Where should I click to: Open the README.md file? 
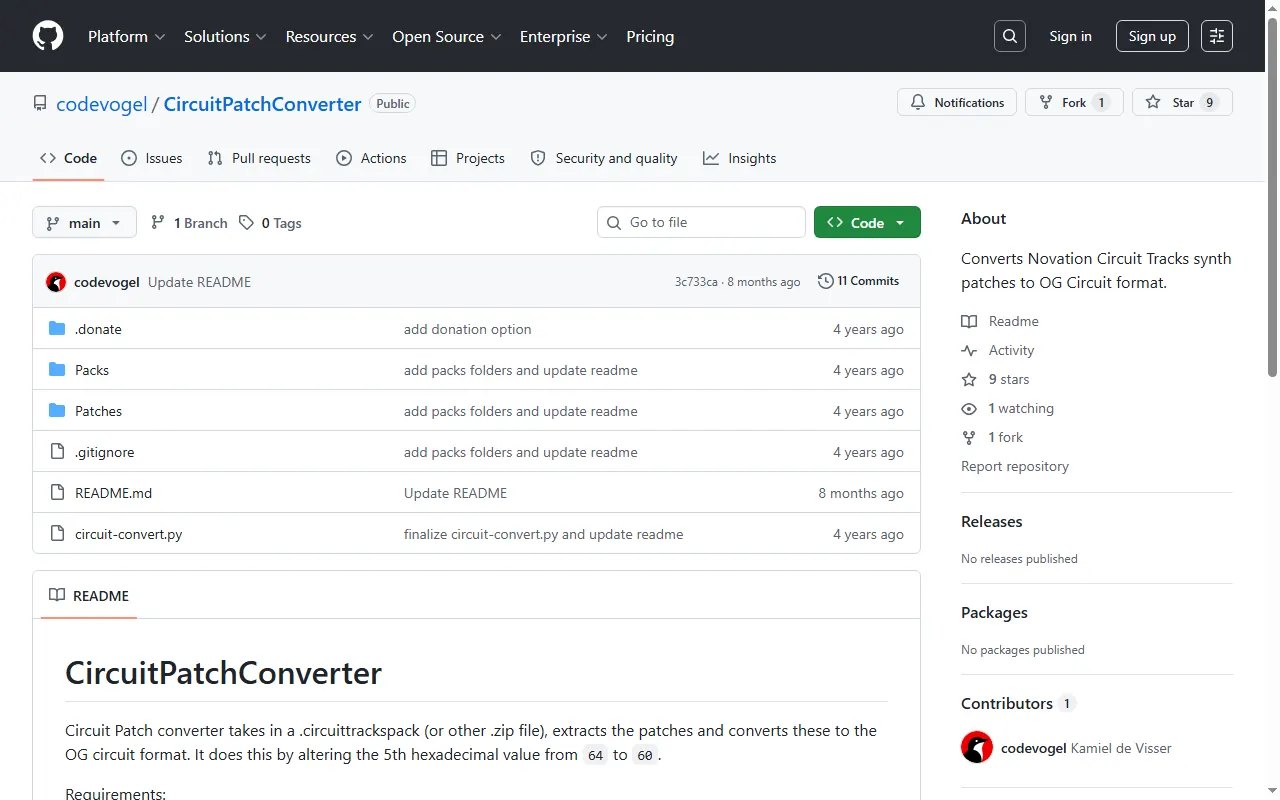[x=114, y=493]
